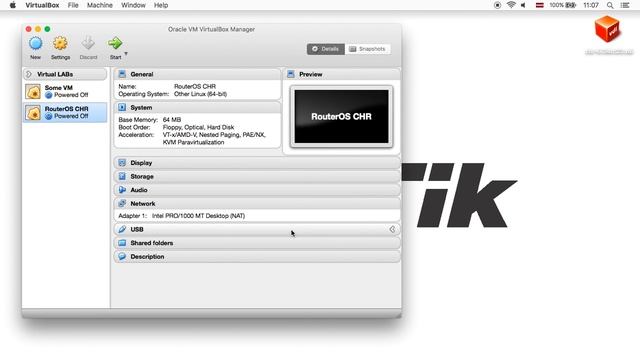Click the General section icon
The width and height of the screenshot is (640, 360).
coord(122,74)
